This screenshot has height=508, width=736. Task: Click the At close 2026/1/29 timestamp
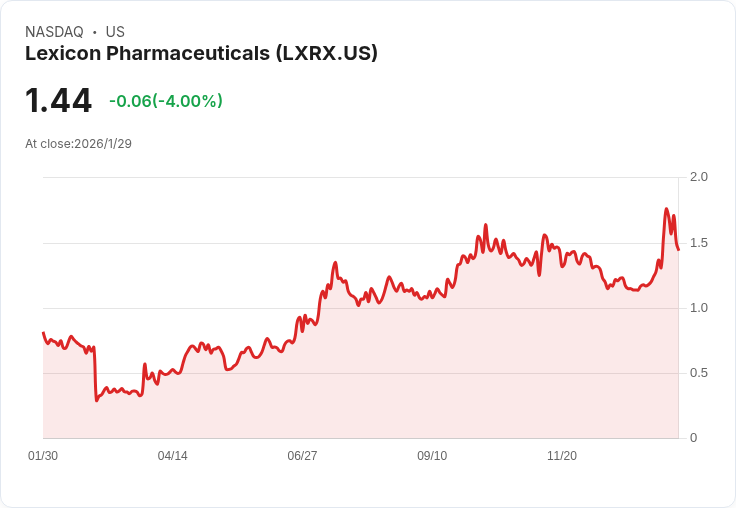coord(78,143)
